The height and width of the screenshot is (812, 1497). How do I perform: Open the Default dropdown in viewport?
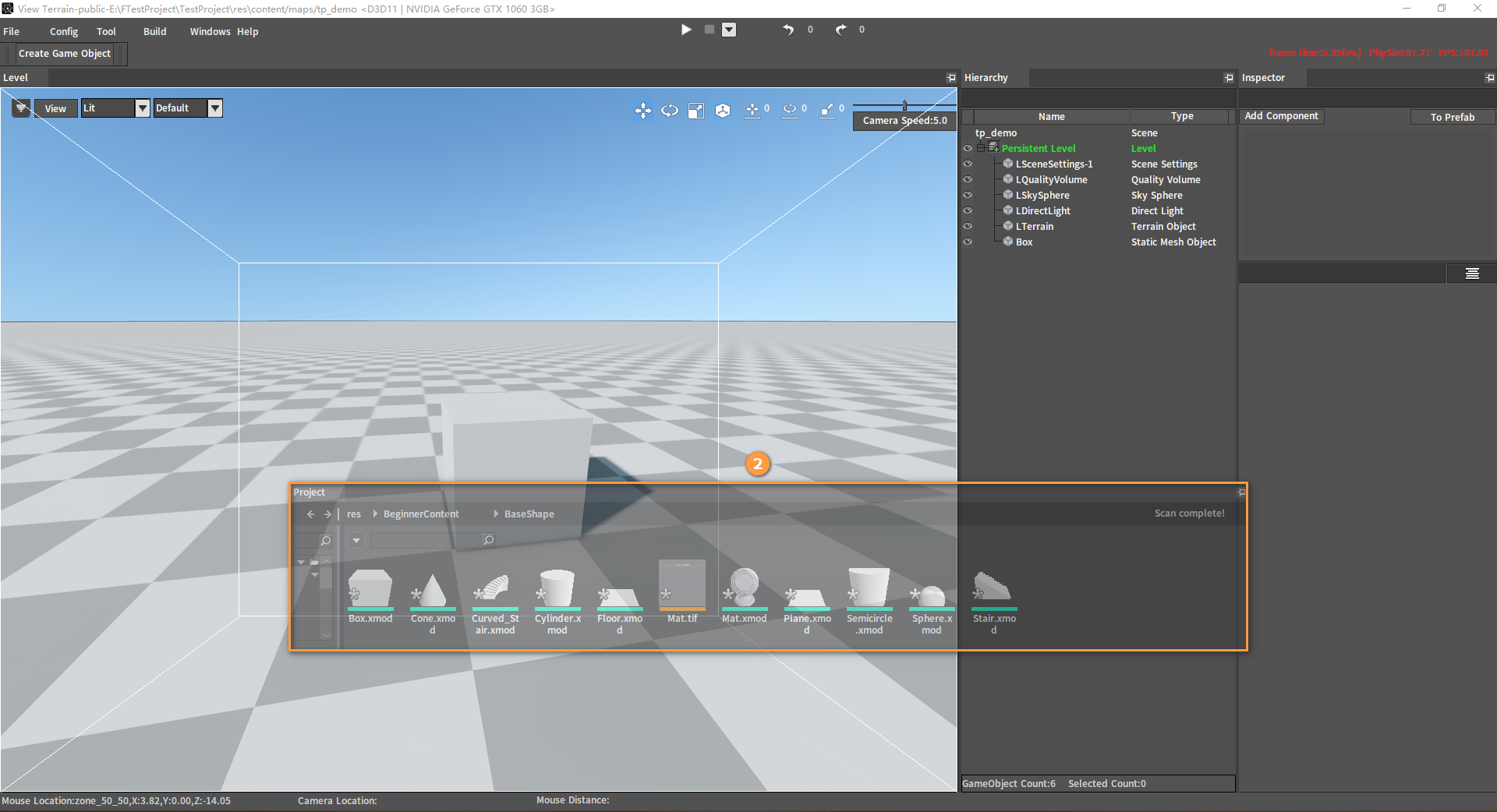point(215,108)
